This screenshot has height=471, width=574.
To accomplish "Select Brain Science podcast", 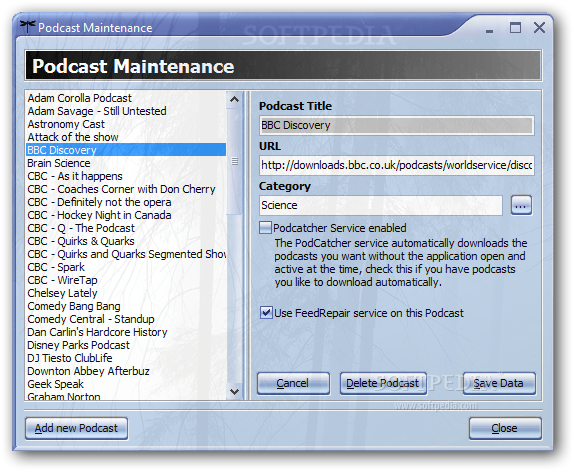I will coord(126,163).
